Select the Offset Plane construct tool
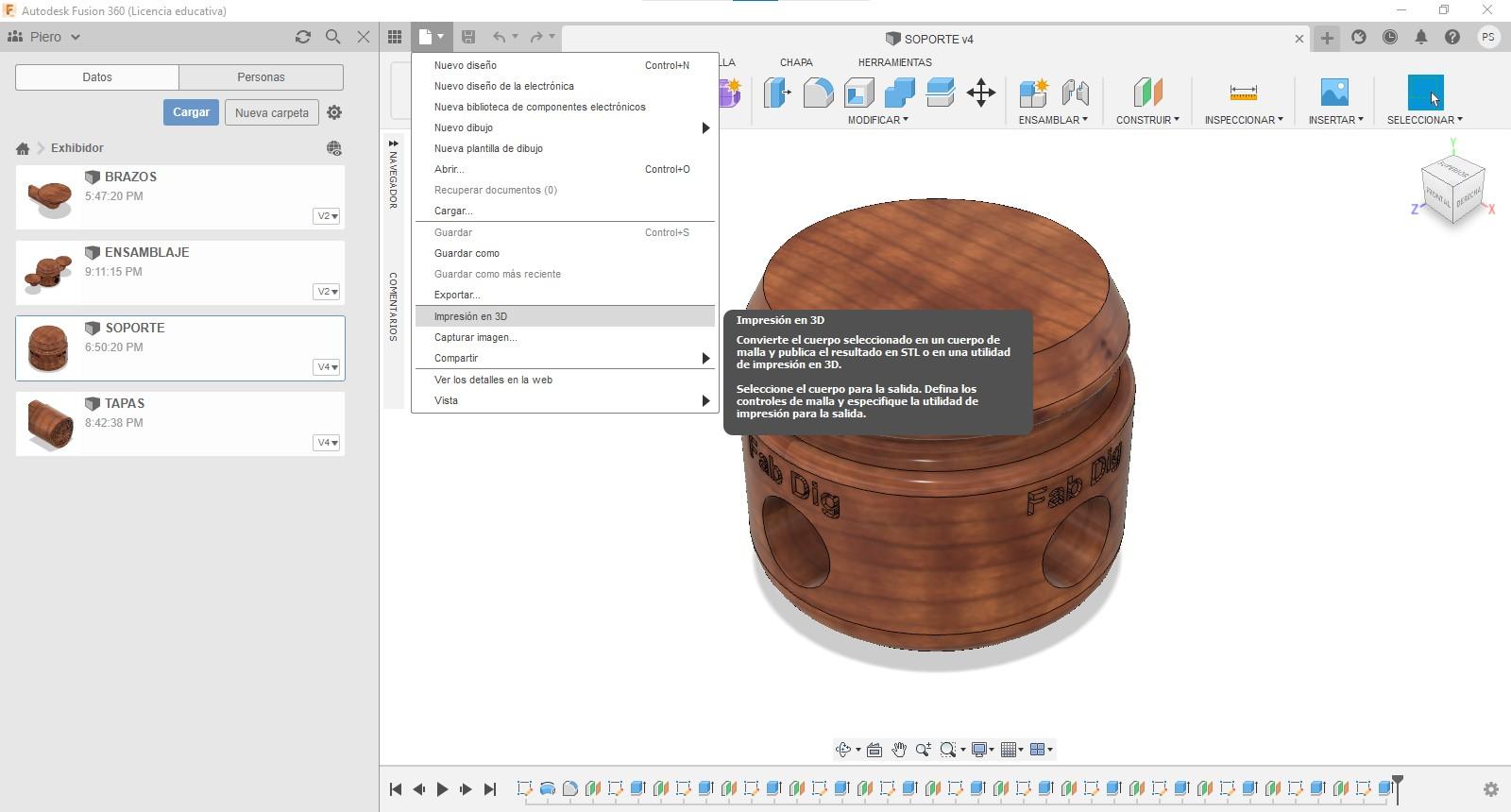The height and width of the screenshot is (812, 1511). (x=1147, y=93)
